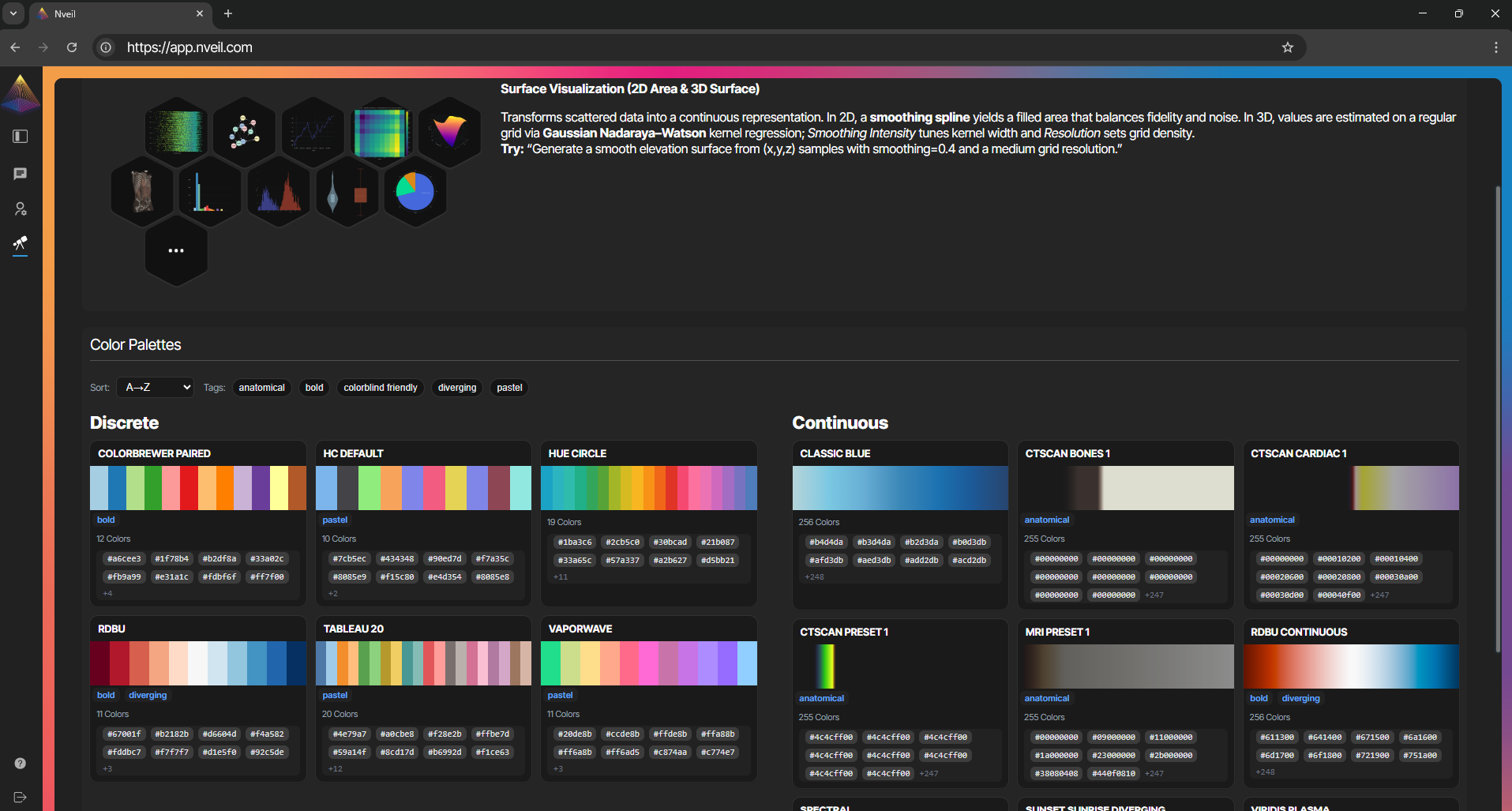
Task: Open the browser three-dot menu
Action: coord(1495,47)
